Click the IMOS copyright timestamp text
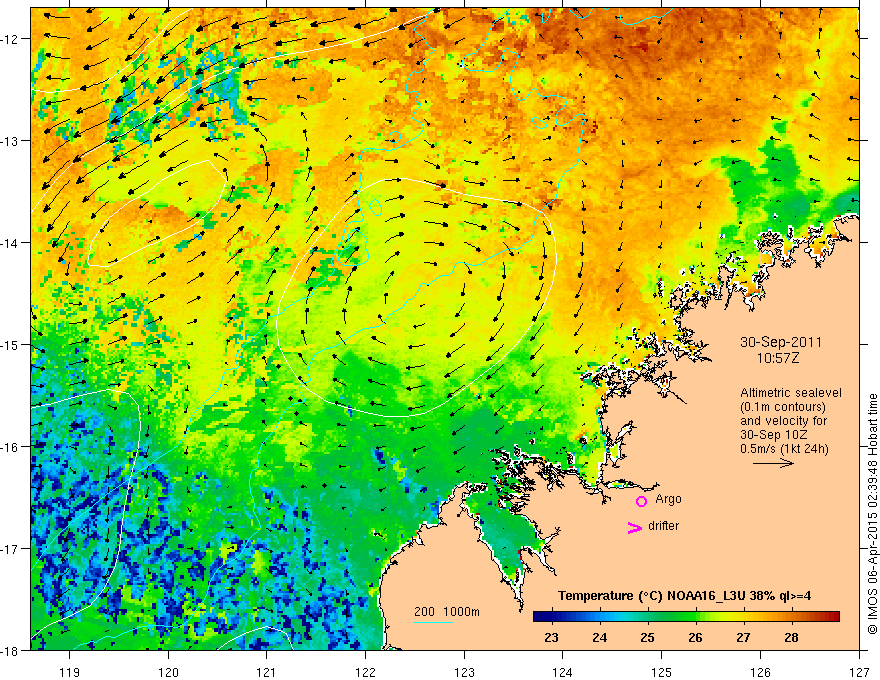The image size is (880, 680). tap(872, 516)
